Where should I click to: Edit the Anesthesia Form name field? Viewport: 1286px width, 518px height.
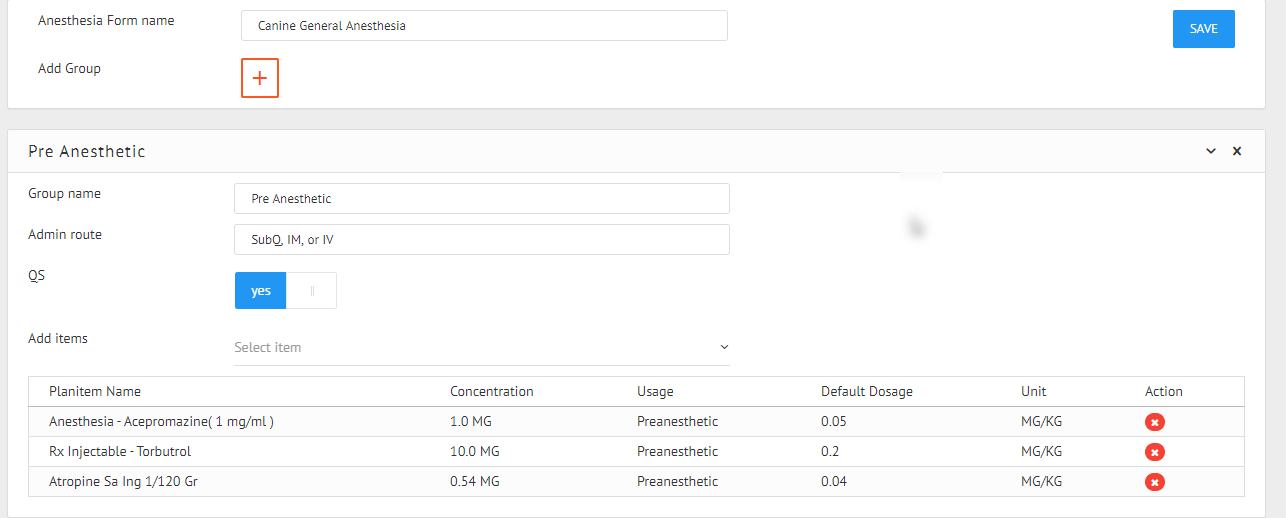[x=484, y=26]
